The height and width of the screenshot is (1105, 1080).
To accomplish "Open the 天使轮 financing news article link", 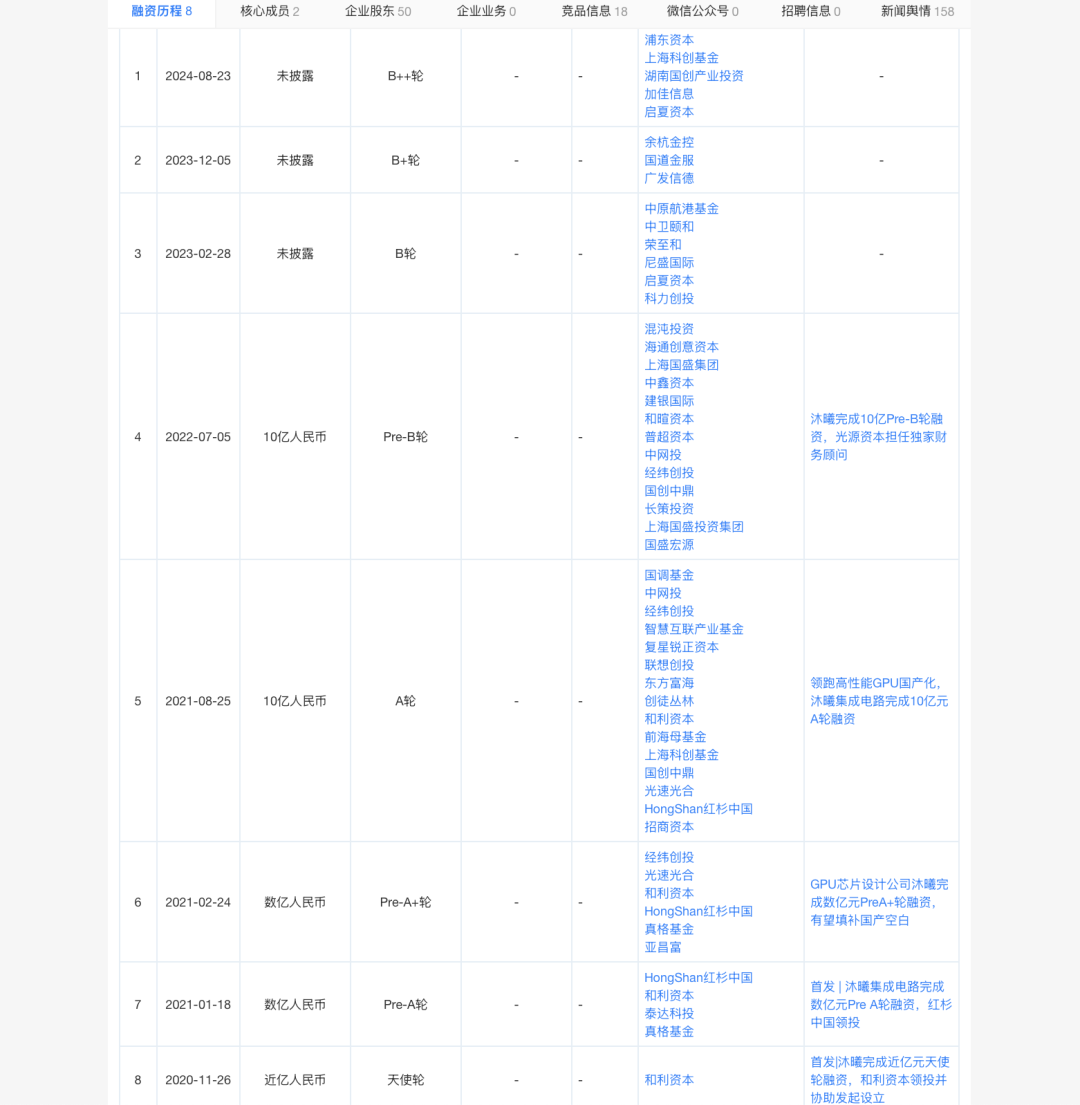I will (878, 1079).
